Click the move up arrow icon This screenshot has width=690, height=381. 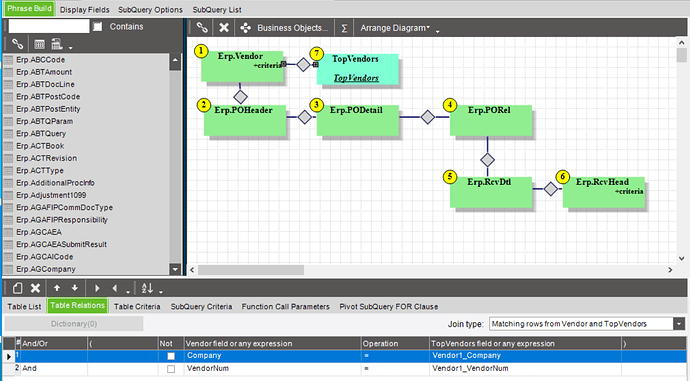tap(57, 288)
